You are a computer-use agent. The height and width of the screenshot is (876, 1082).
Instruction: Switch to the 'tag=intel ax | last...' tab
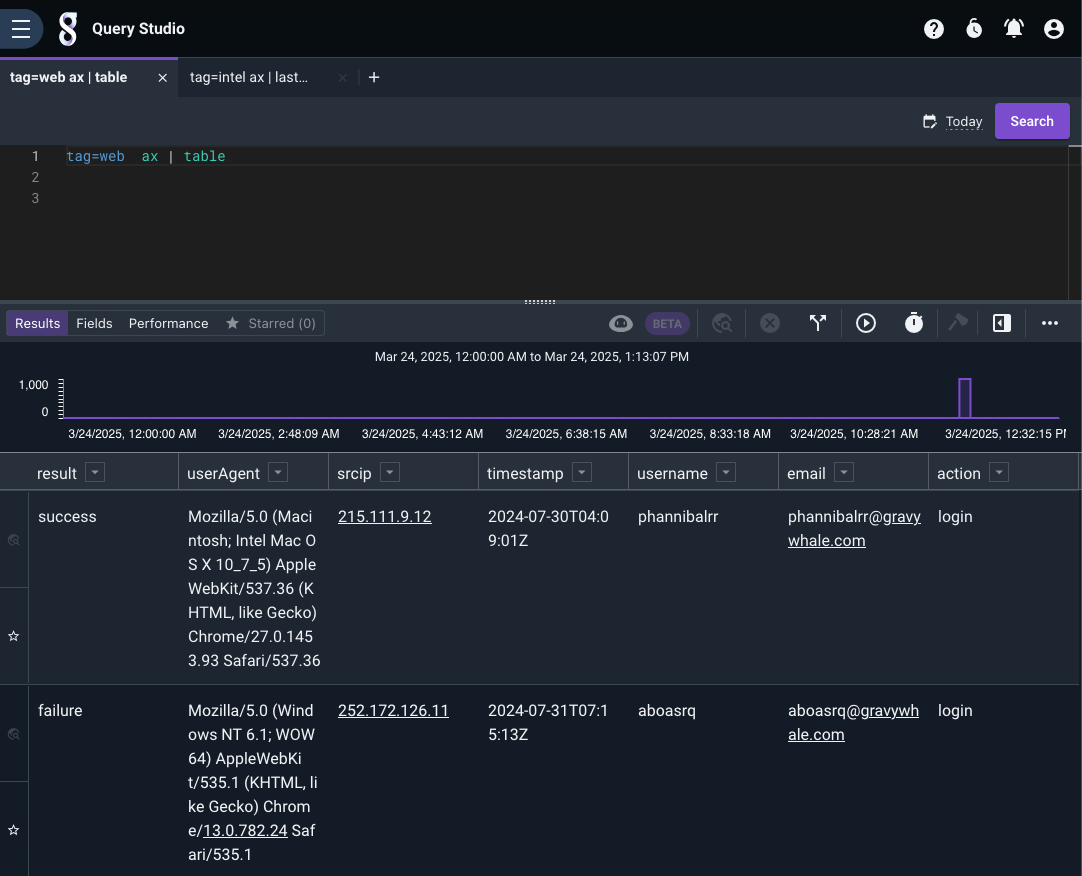tap(248, 77)
